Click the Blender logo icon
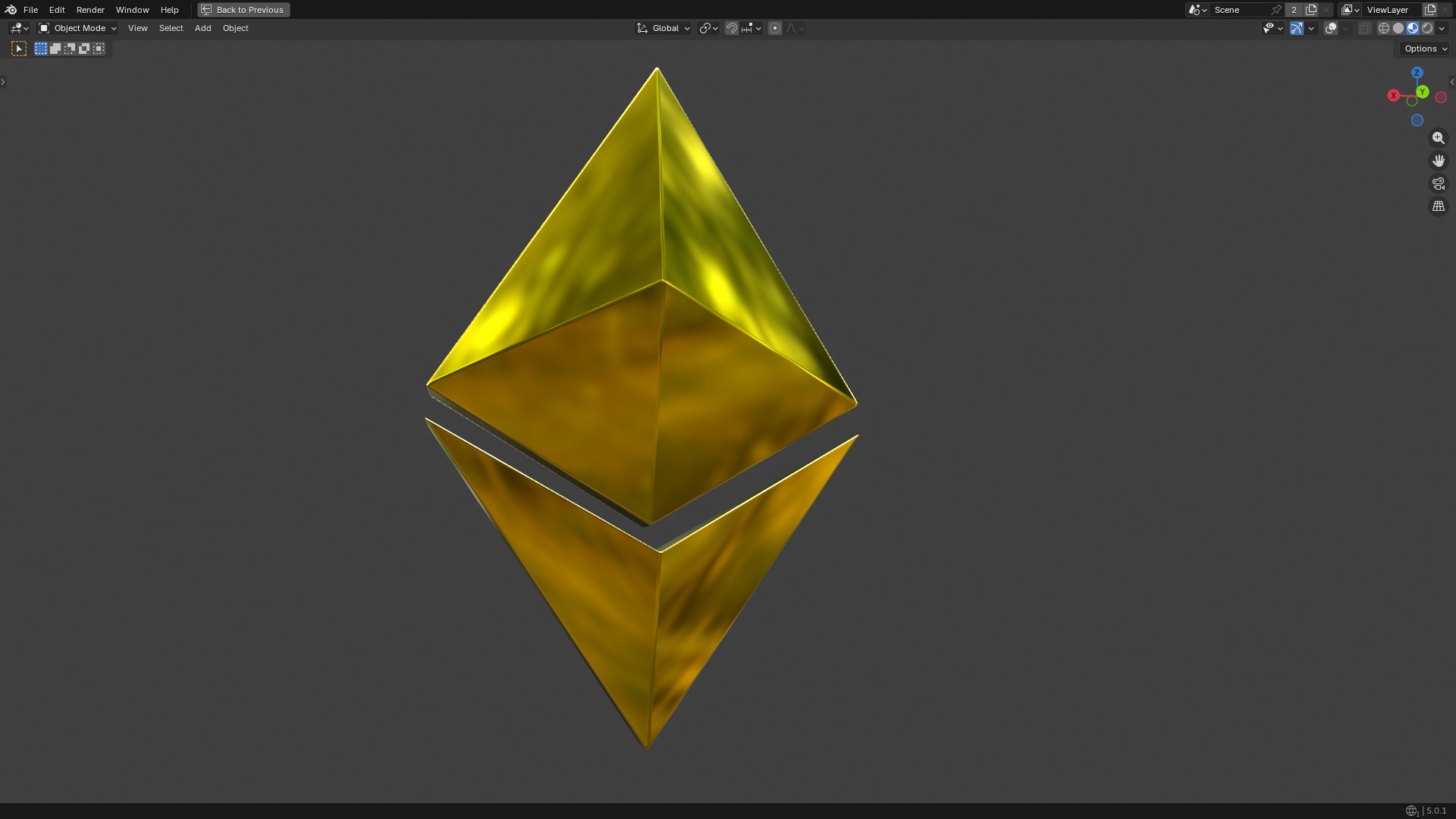The image size is (1456, 819). click(x=11, y=10)
